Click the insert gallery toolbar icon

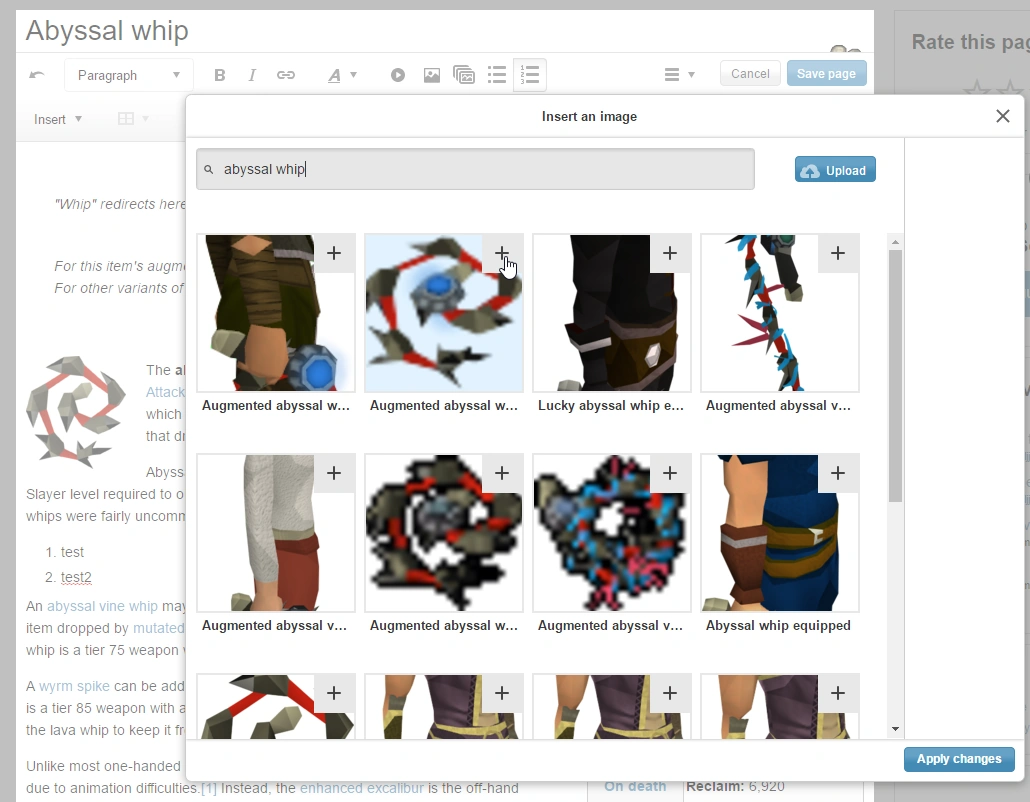coord(464,75)
